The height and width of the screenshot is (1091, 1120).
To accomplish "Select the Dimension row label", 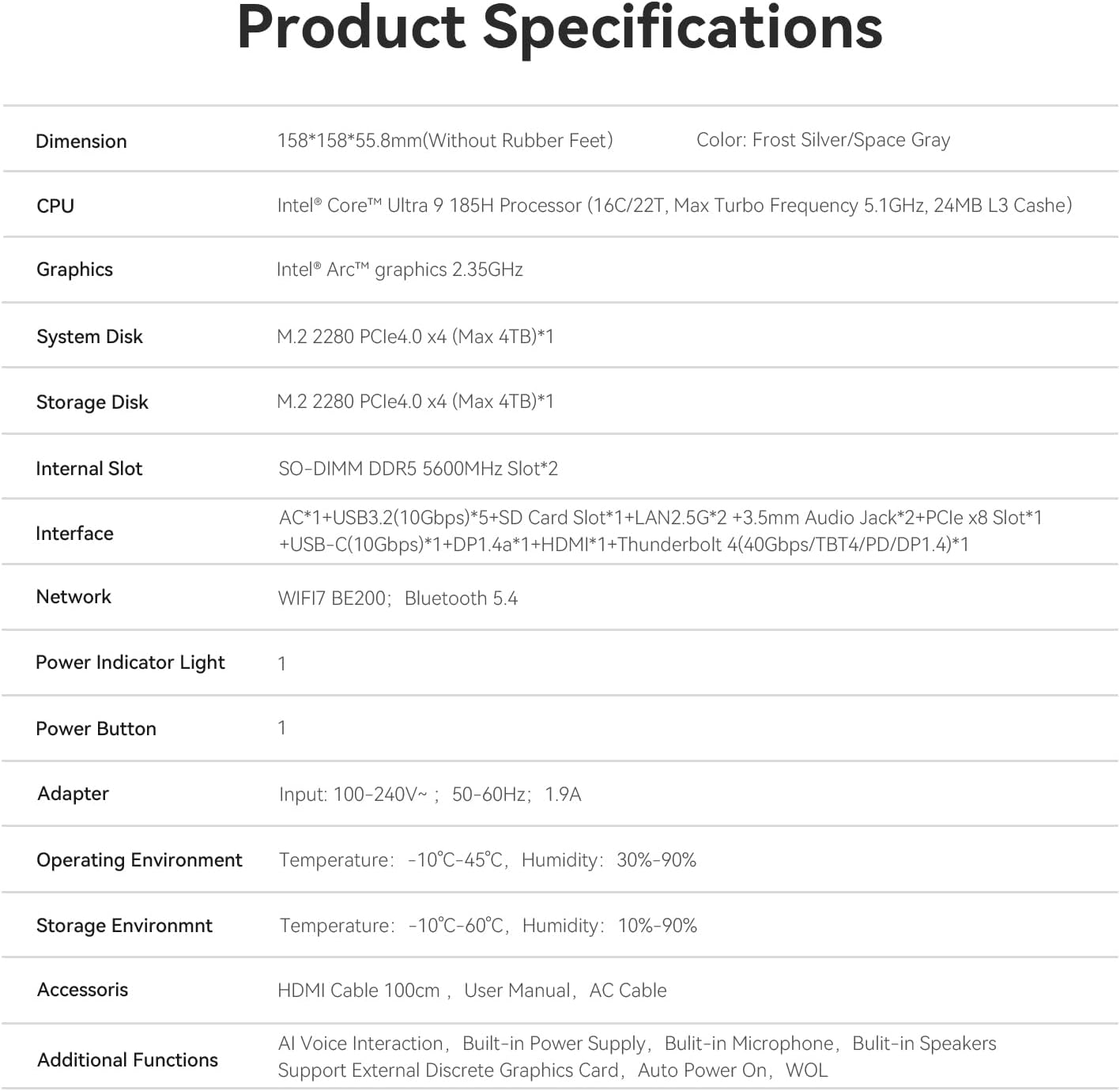I will 81,142.
